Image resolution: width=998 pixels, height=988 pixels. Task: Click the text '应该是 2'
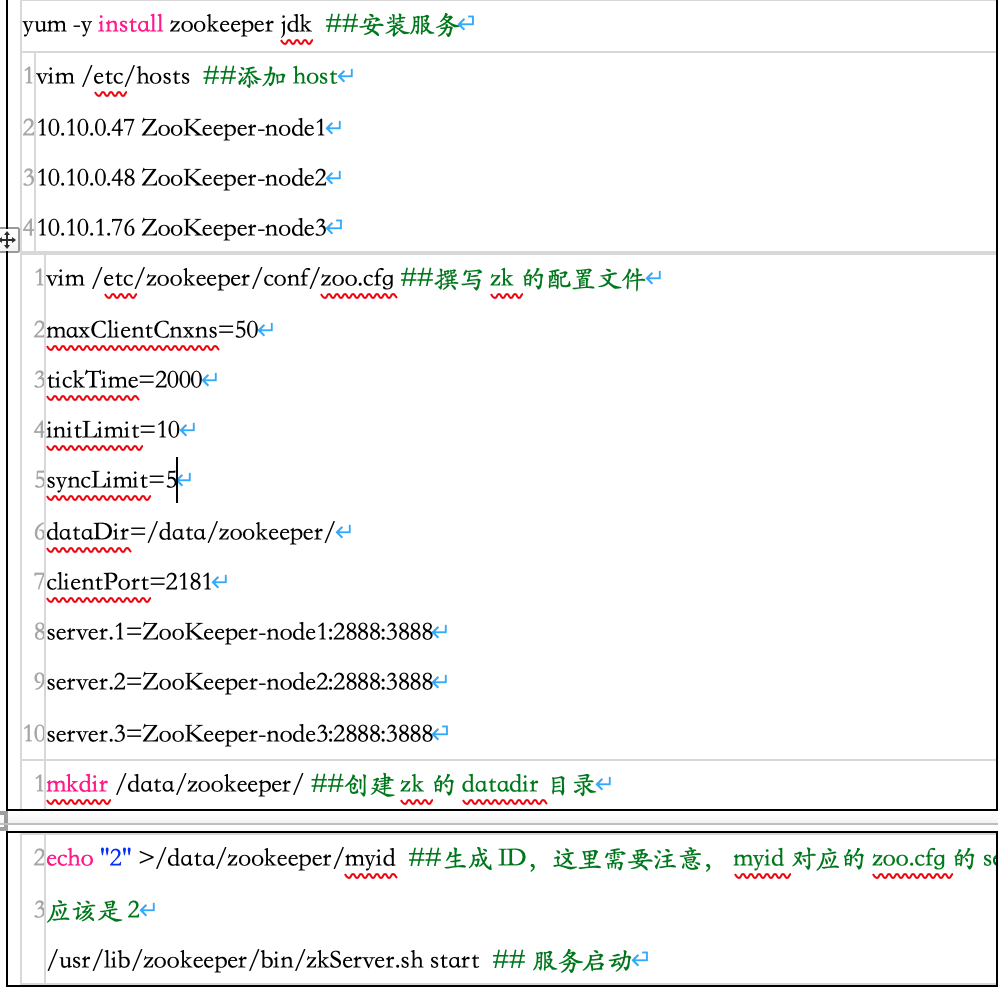coord(94,910)
